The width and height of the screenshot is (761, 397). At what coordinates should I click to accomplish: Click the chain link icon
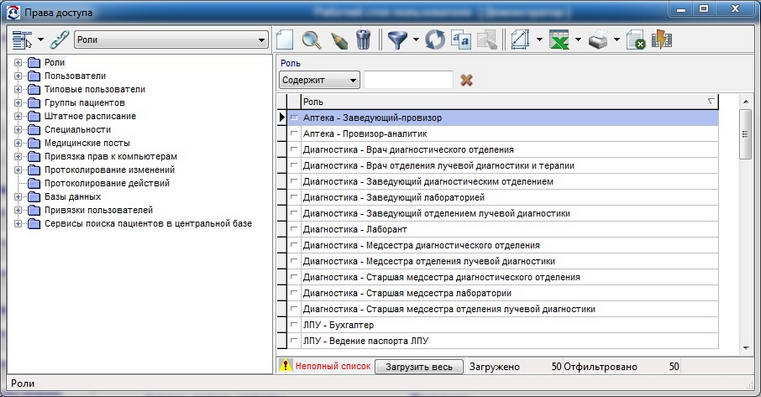[x=59, y=40]
